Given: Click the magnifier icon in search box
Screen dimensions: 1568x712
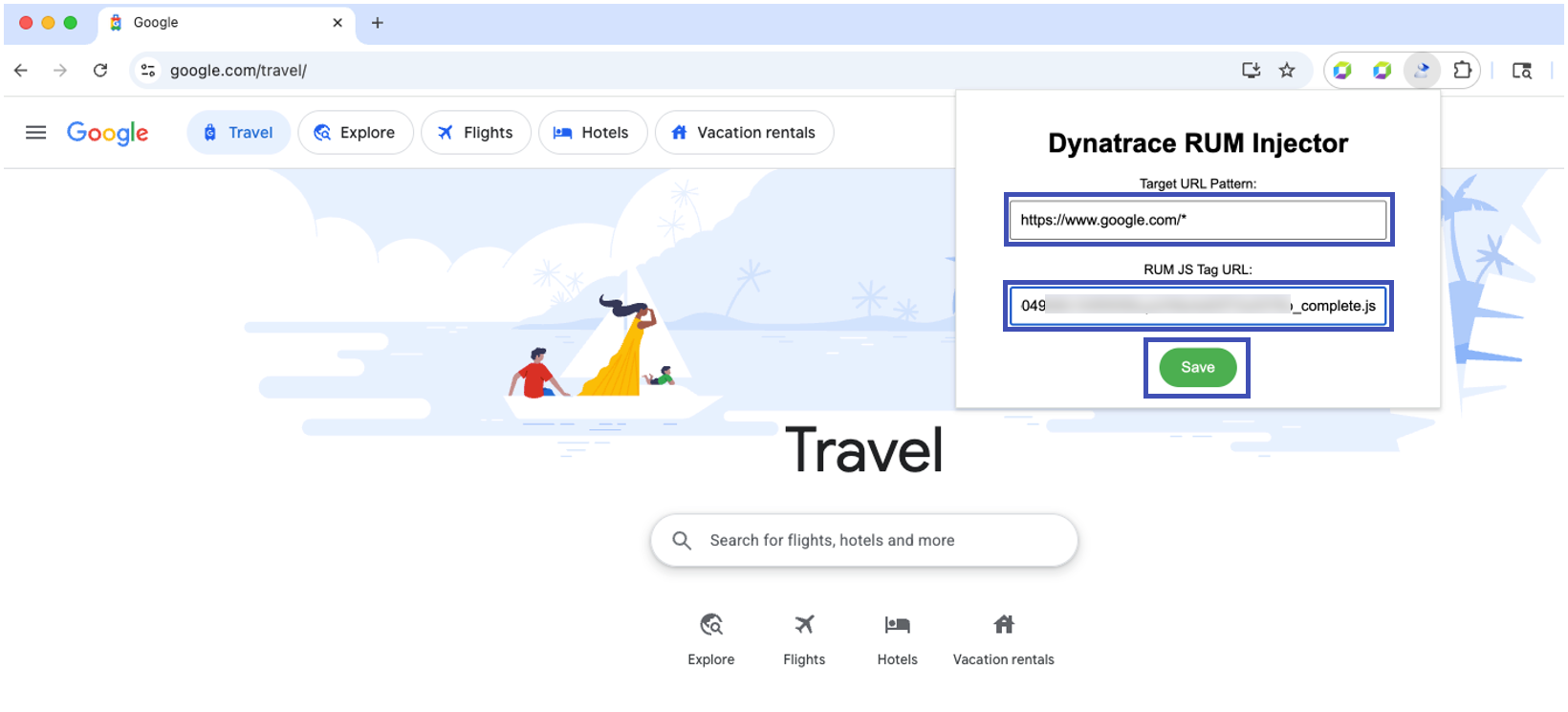Looking at the screenshot, I should (x=682, y=541).
